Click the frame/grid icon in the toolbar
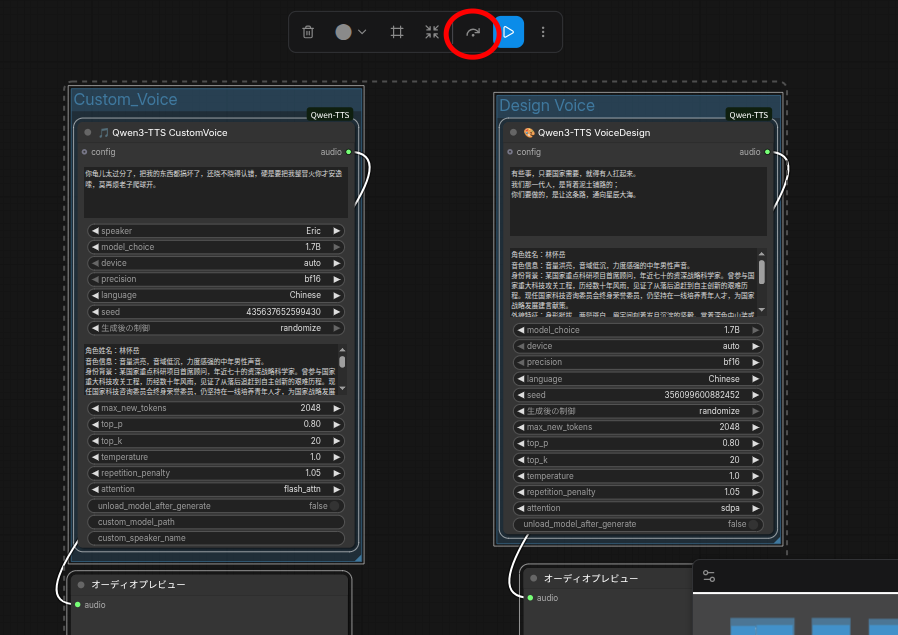 (397, 32)
